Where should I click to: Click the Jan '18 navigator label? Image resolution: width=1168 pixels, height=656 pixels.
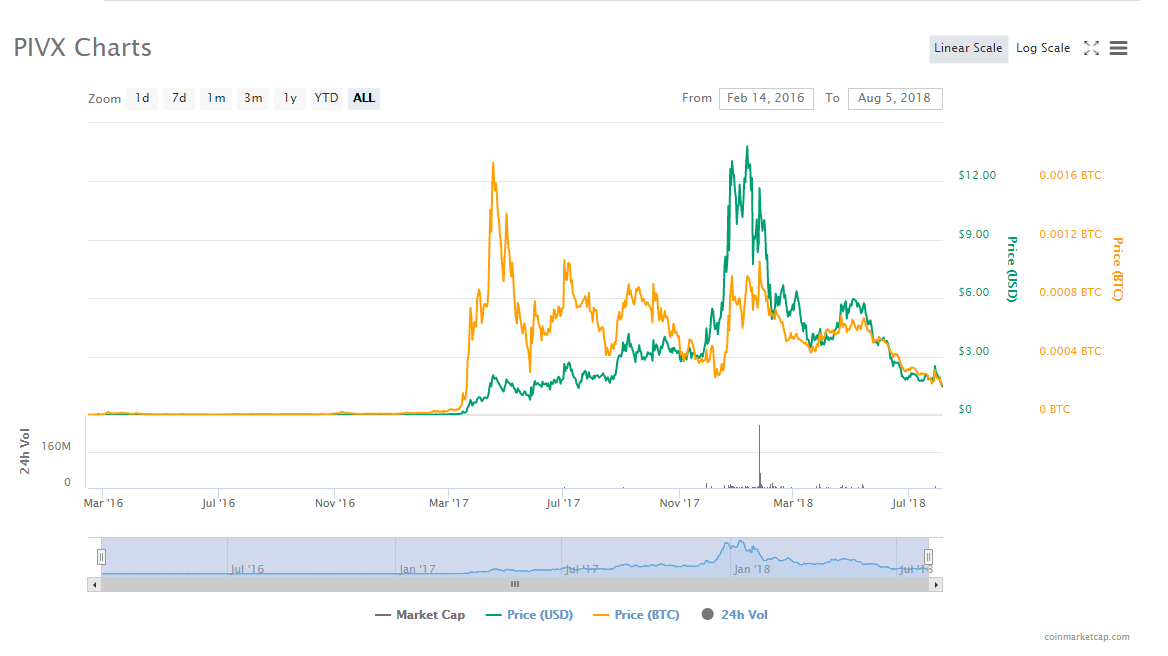pos(752,570)
